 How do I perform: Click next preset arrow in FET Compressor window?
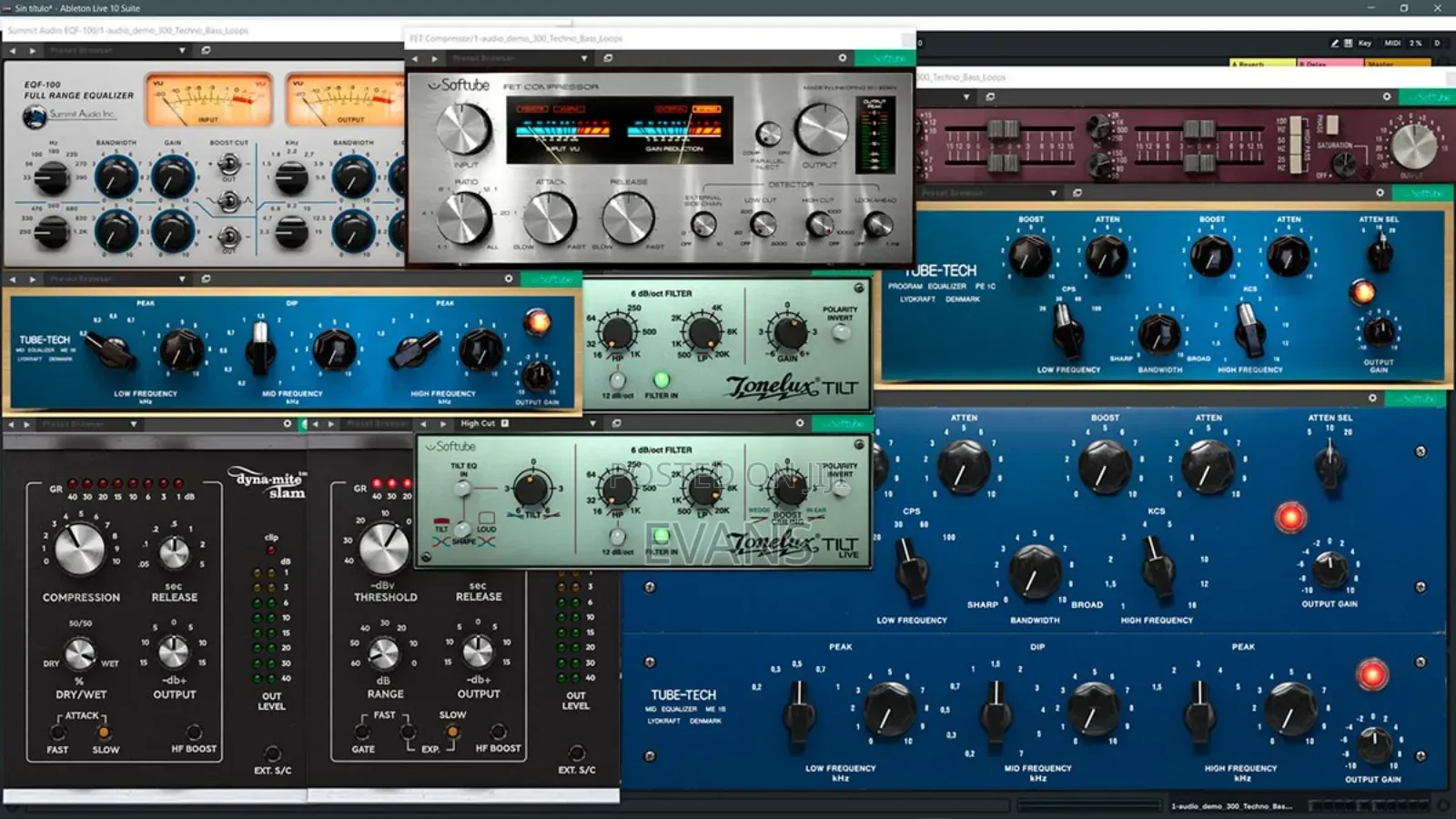tap(435, 58)
